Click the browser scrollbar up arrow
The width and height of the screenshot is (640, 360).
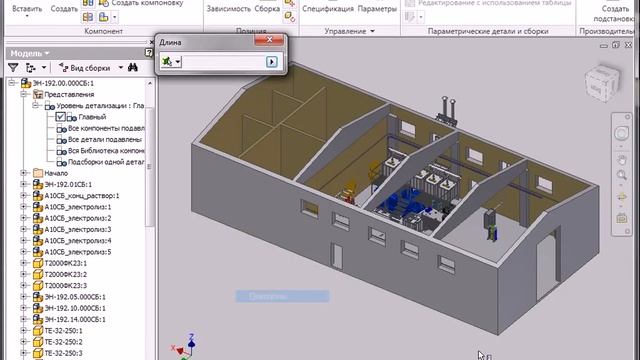coord(150,83)
